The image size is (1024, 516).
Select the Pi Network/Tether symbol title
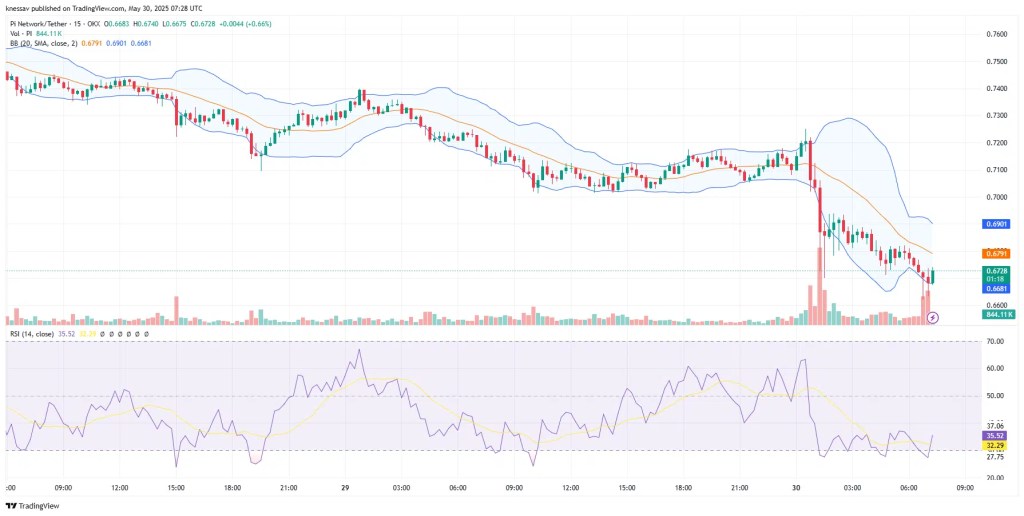click(60, 24)
